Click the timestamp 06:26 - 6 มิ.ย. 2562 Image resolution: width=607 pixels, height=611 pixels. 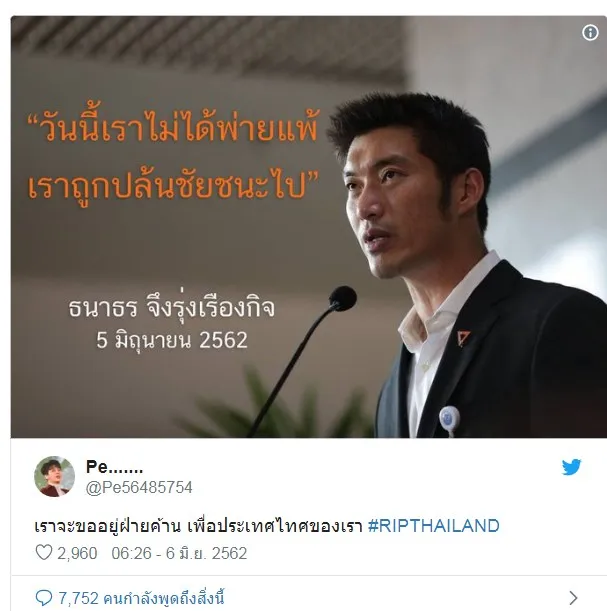click(179, 553)
